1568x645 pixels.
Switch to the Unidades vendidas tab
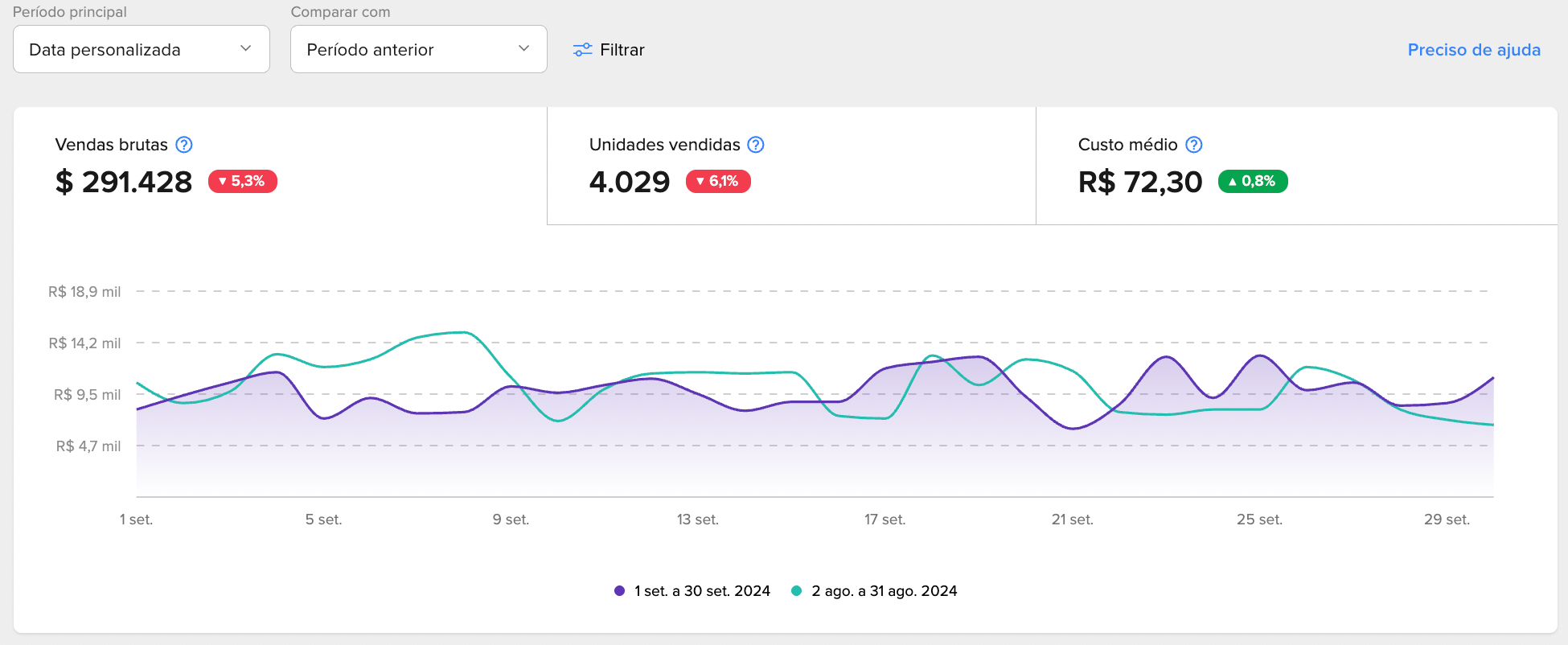click(x=790, y=166)
